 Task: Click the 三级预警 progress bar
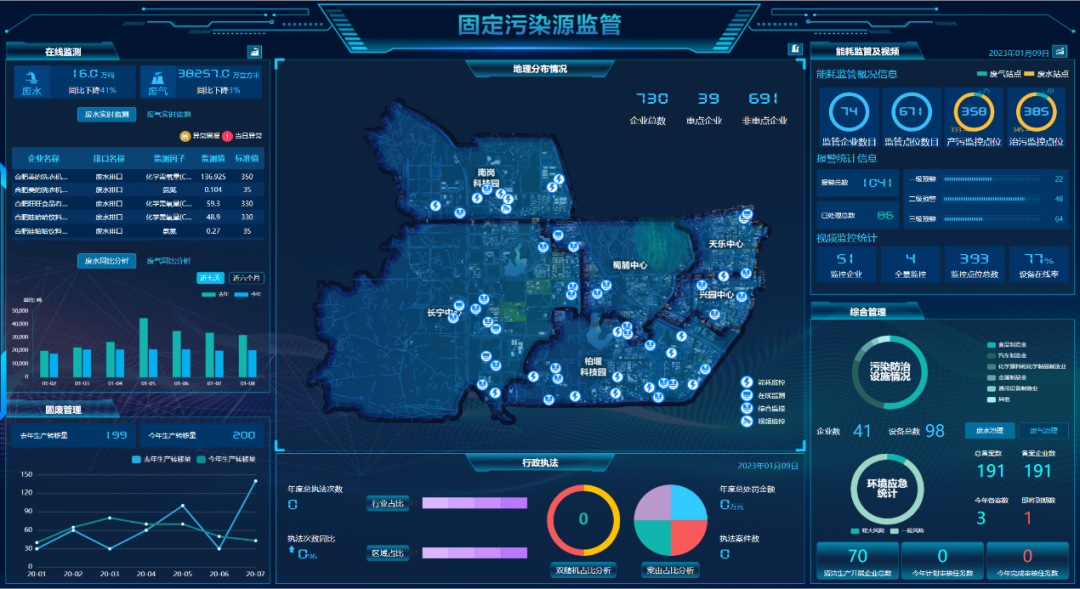(992, 219)
